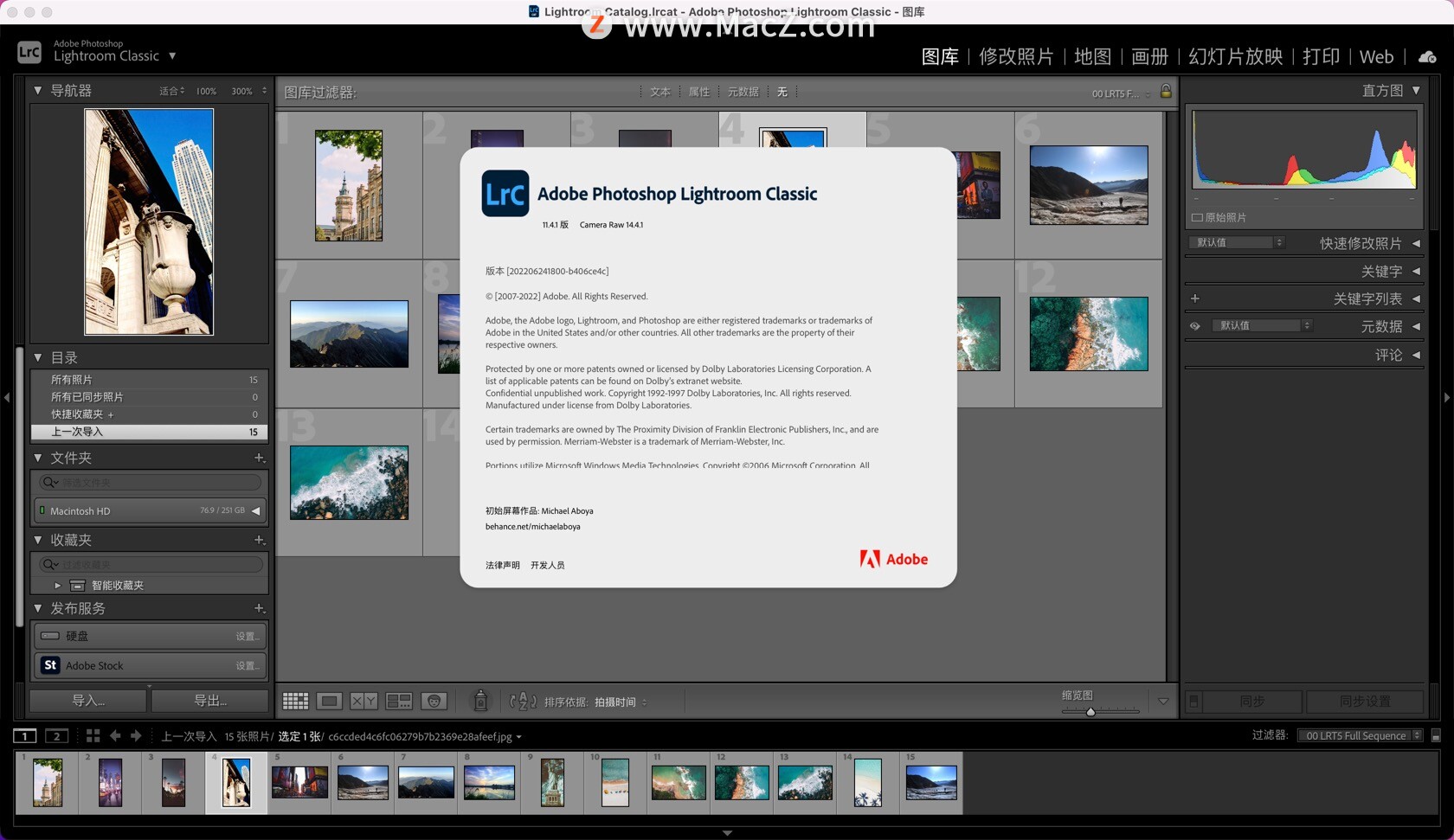1454x840 pixels.
Task: Switch to Loupe view in the toolbar
Action: (329, 701)
